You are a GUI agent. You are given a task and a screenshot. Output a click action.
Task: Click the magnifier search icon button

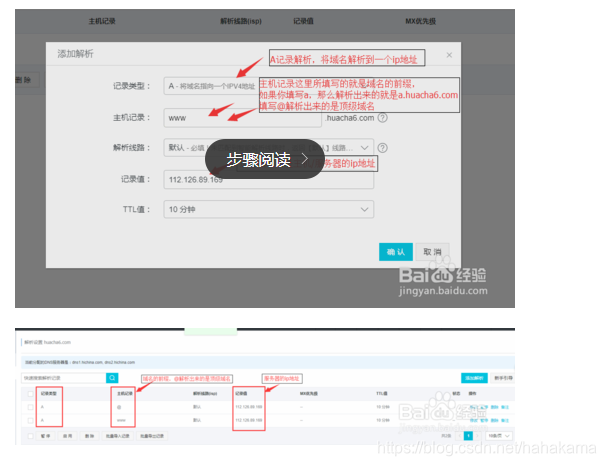click(x=112, y=378)
